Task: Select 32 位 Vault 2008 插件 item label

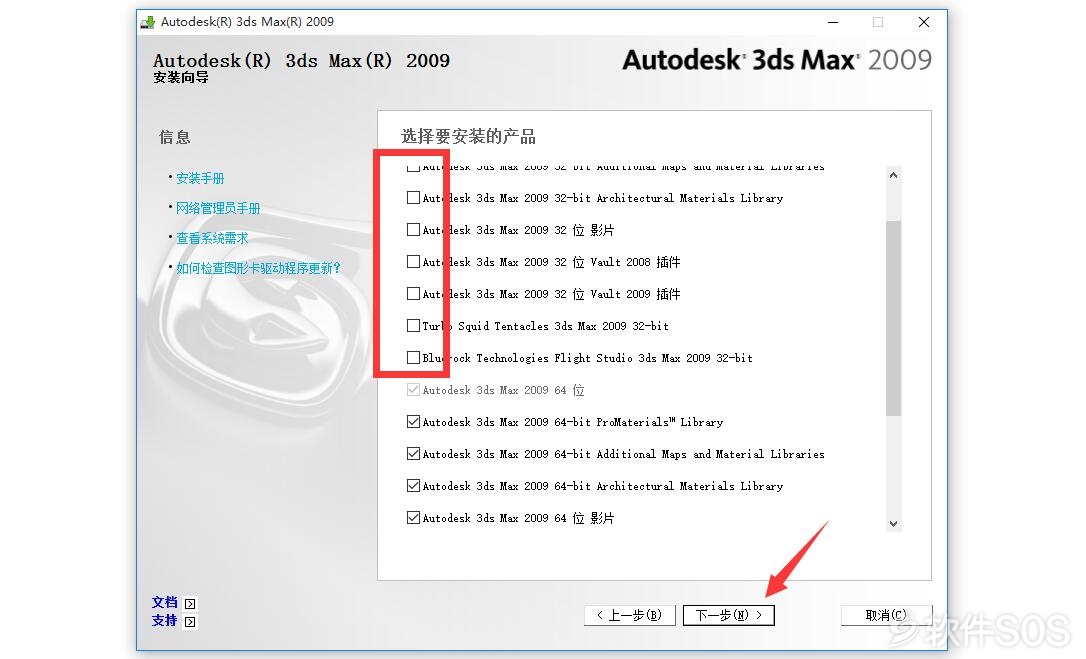Action: click(551, 262)
